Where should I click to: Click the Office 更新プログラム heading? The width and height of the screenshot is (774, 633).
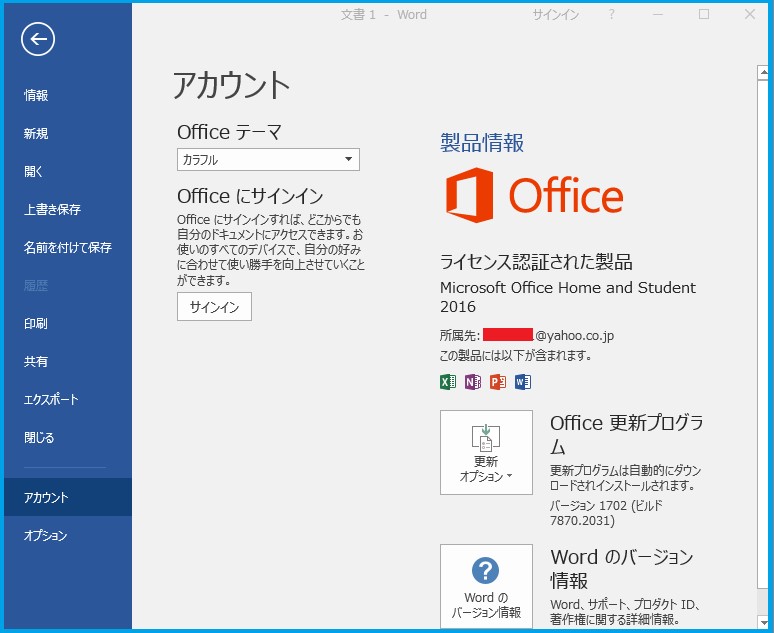click(627, 435)
